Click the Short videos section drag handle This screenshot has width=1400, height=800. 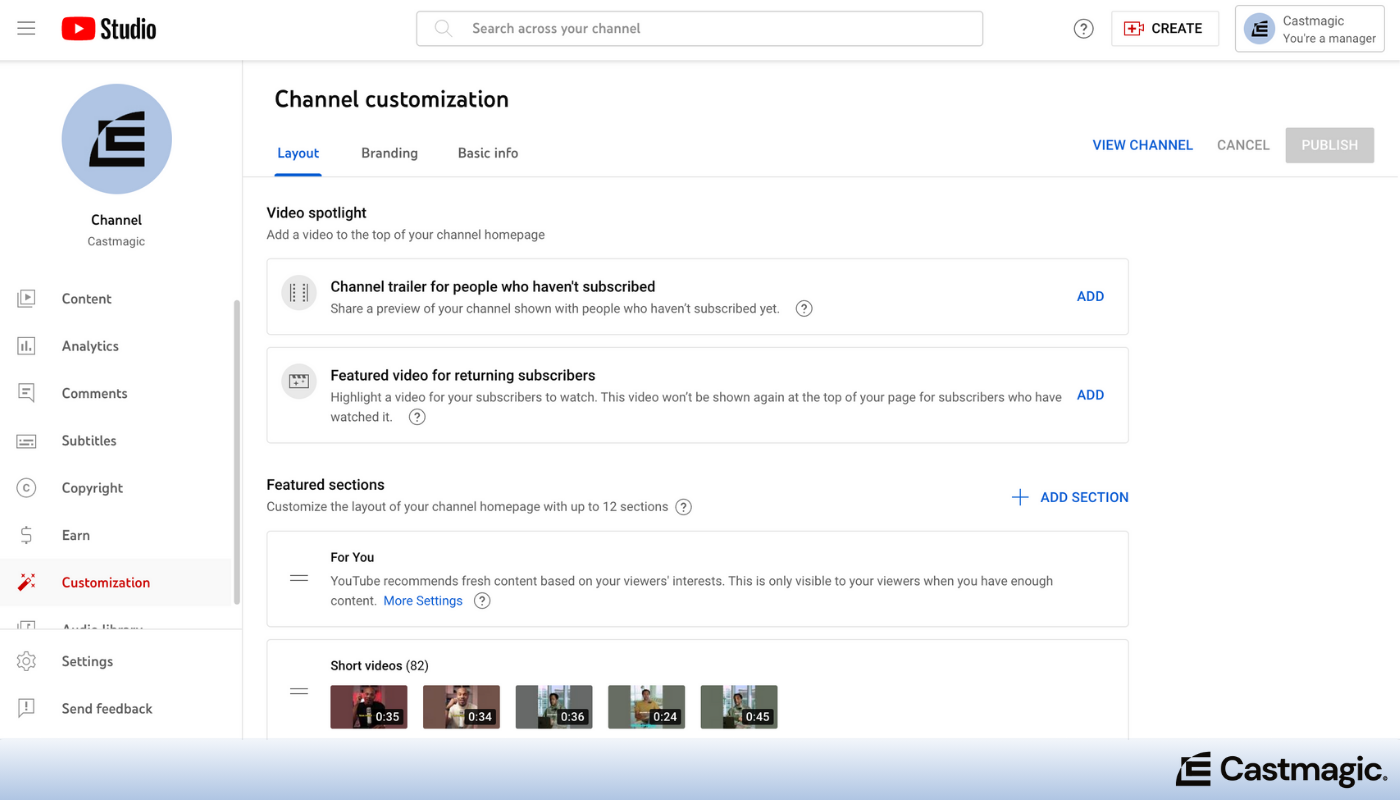[x=299, y=691]
